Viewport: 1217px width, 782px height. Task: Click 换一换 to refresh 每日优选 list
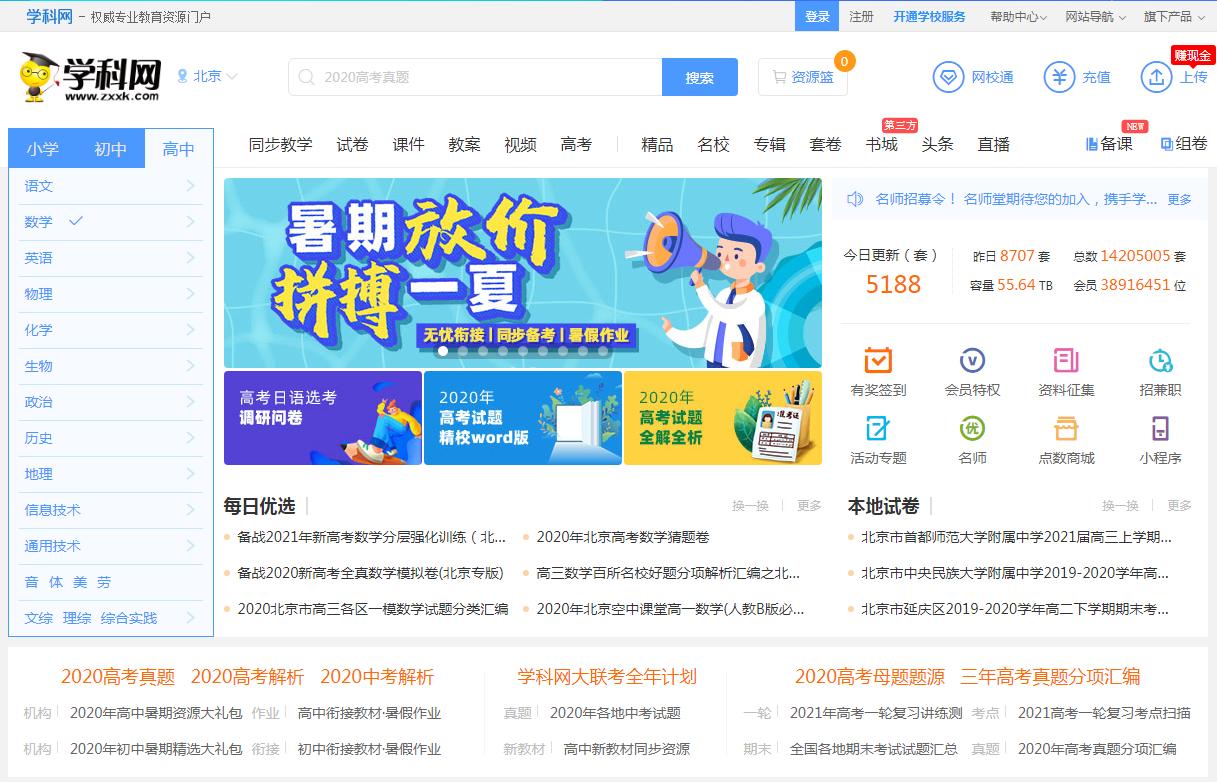[x=750, y=506]
